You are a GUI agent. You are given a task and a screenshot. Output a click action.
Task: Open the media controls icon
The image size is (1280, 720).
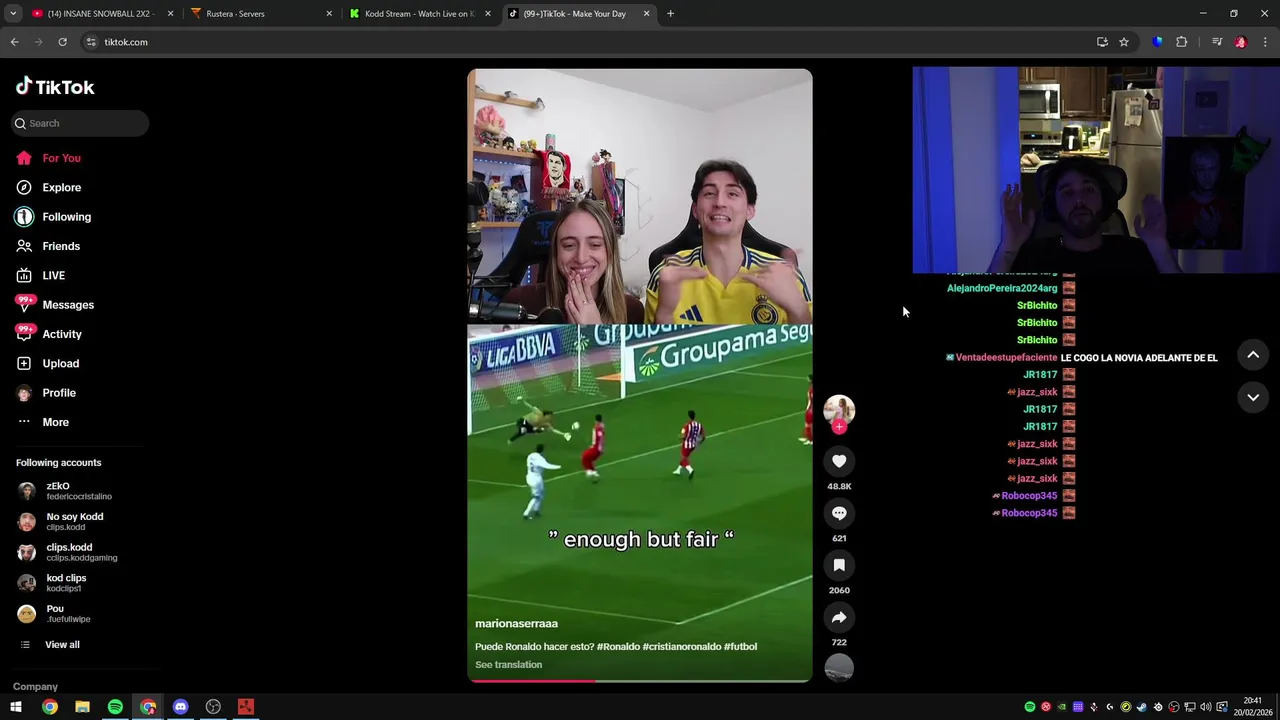coord(1217,42)
